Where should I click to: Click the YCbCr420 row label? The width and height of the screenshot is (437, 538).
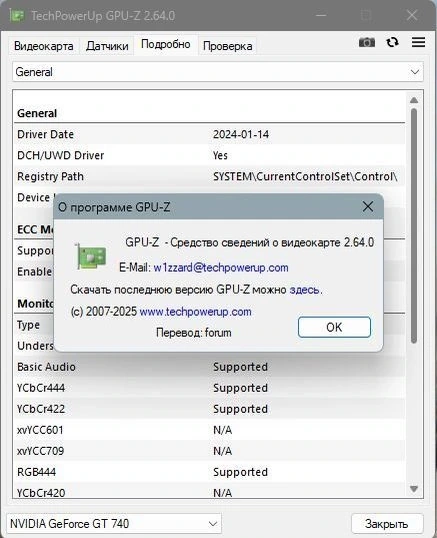(41, 493)
